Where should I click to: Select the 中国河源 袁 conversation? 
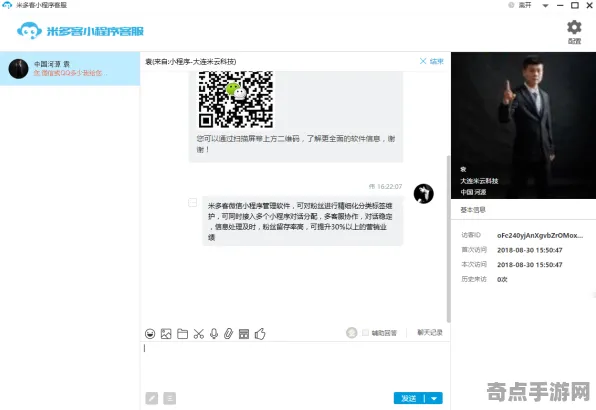[70, 69]
